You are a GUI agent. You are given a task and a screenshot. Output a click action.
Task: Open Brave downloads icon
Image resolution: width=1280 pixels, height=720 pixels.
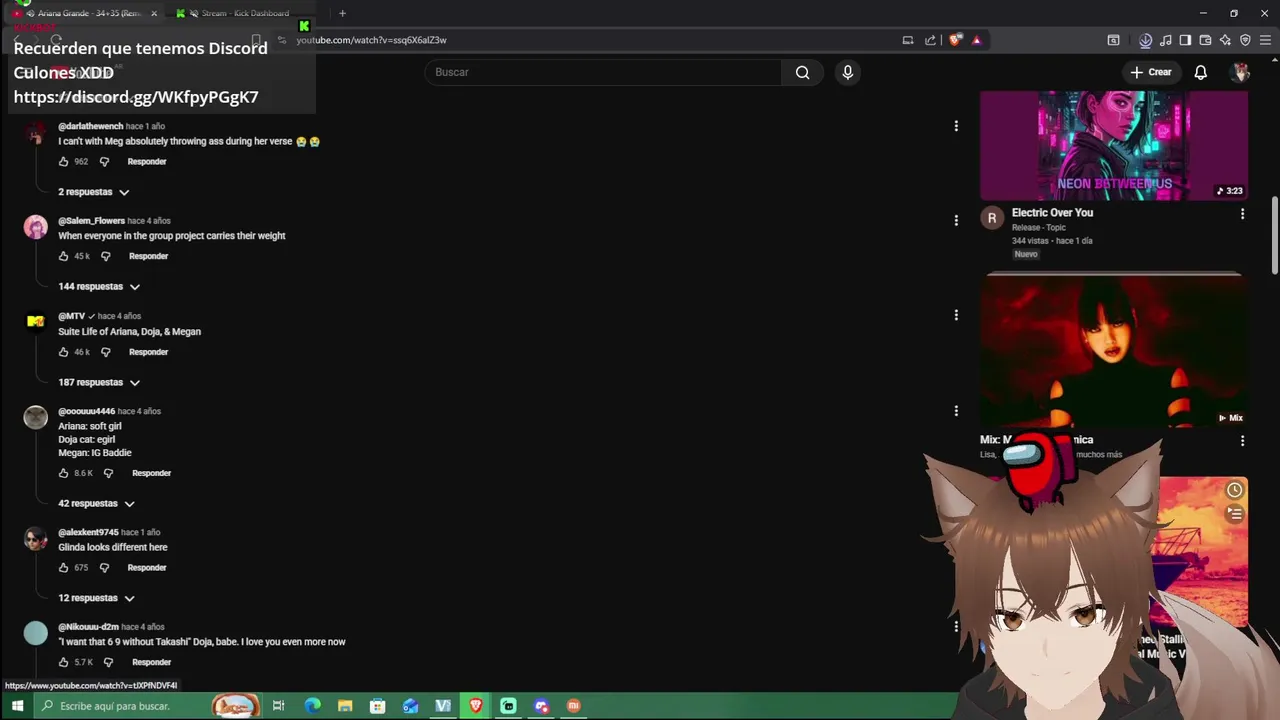click(x=1145, y=40)
